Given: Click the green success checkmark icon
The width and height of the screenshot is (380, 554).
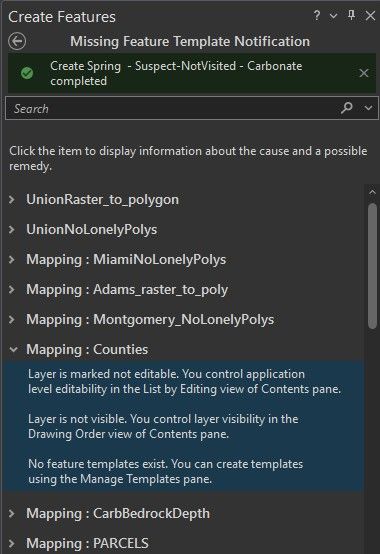Looking at the screenshot, I should (27, 73).
